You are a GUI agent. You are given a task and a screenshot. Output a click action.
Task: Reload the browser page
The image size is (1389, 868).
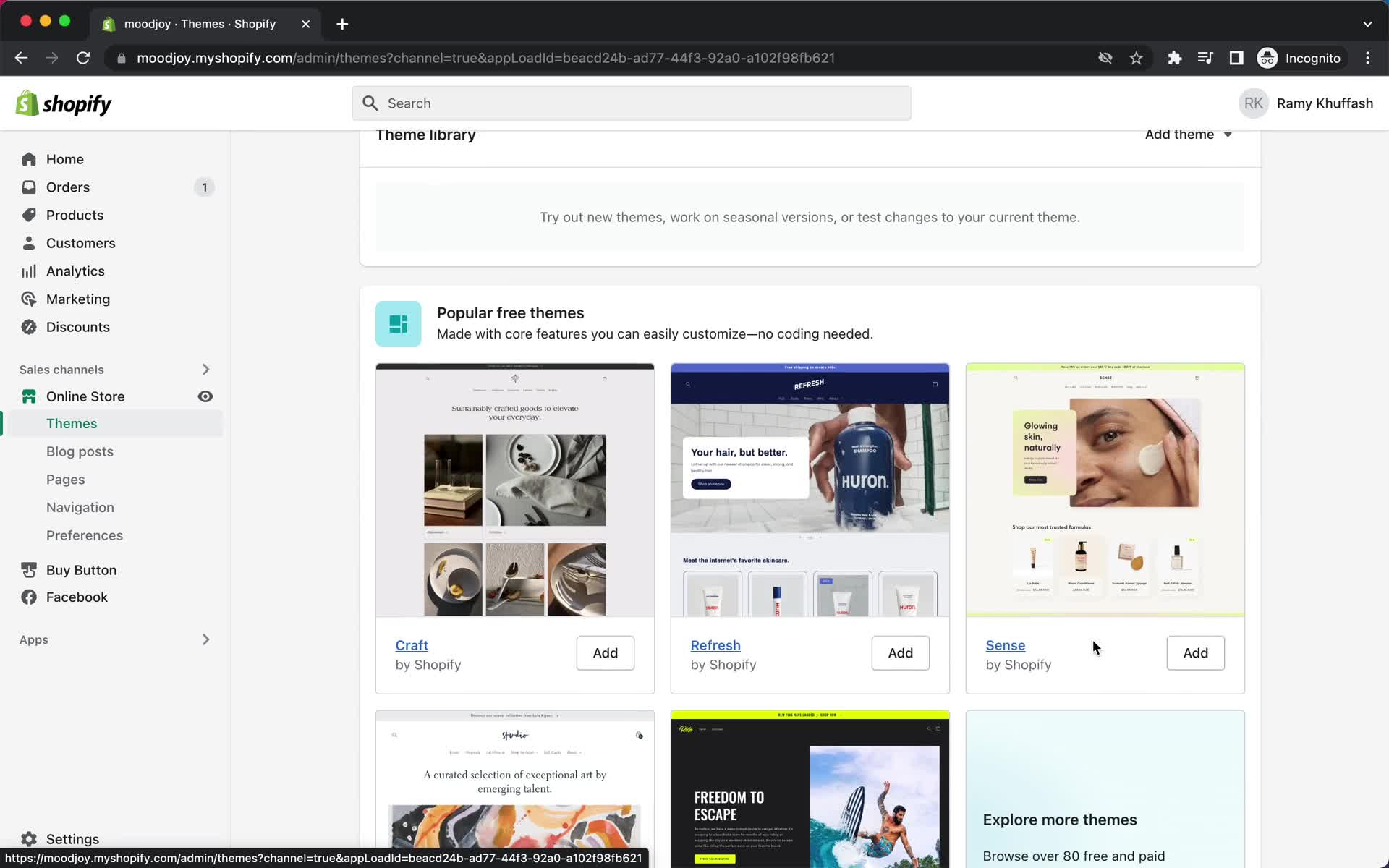[x=83, y=58]
